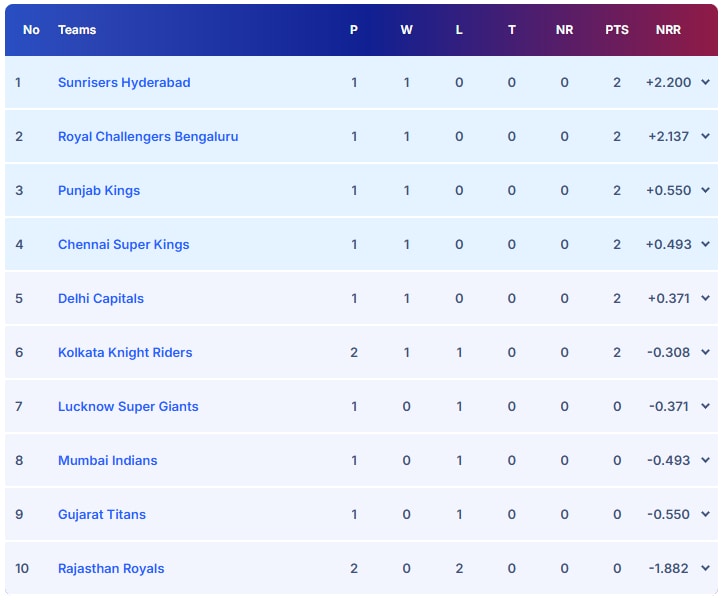Expand Gujarat Titans row chevron
Screen dimensions: 722x600
coord(705,515)
